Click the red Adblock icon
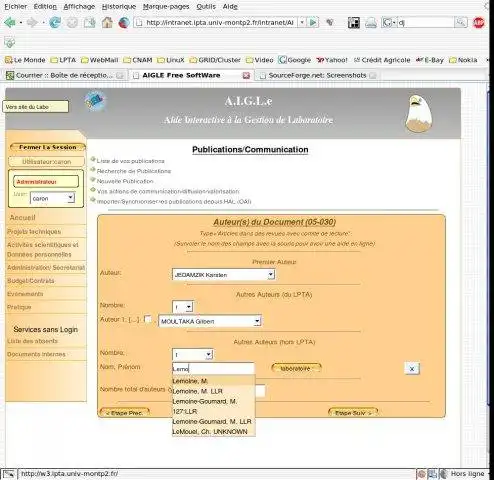 [x=479, y=22]
